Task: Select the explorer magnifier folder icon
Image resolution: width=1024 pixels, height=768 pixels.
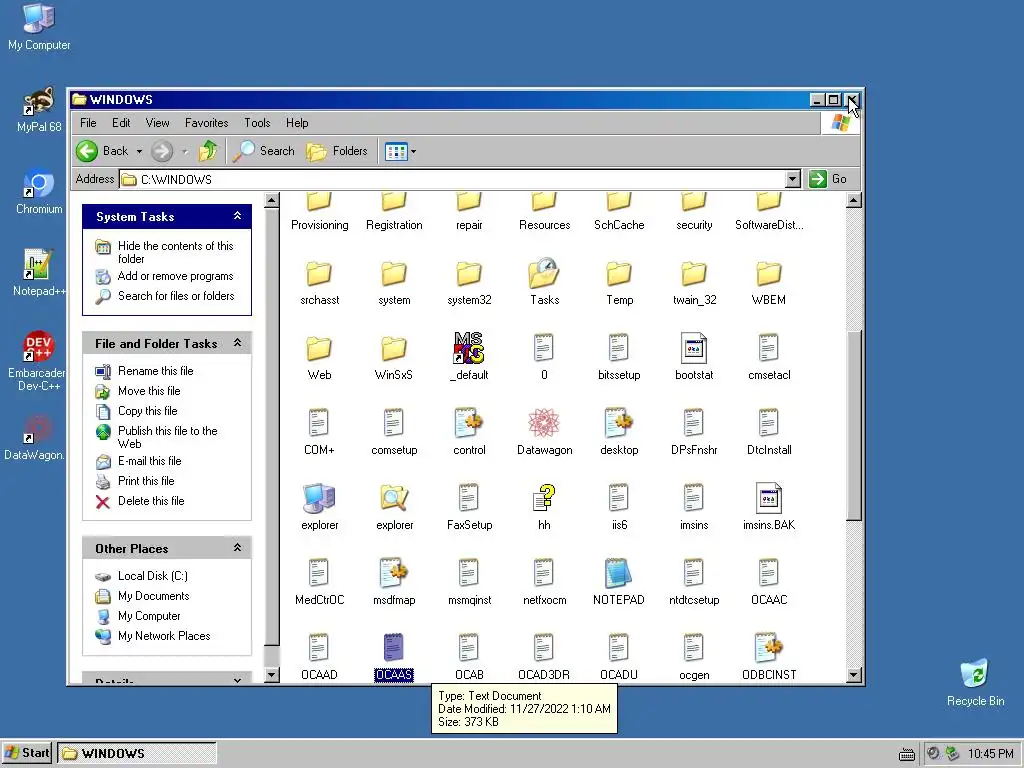Action: tap(394, 498)
